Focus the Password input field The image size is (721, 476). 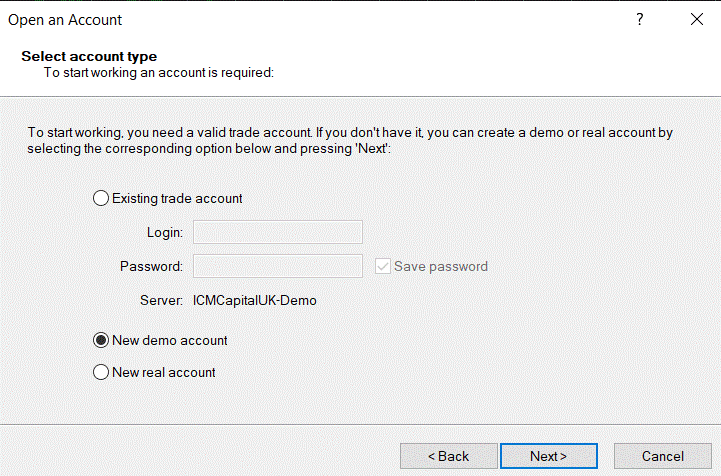click(278, 266)
